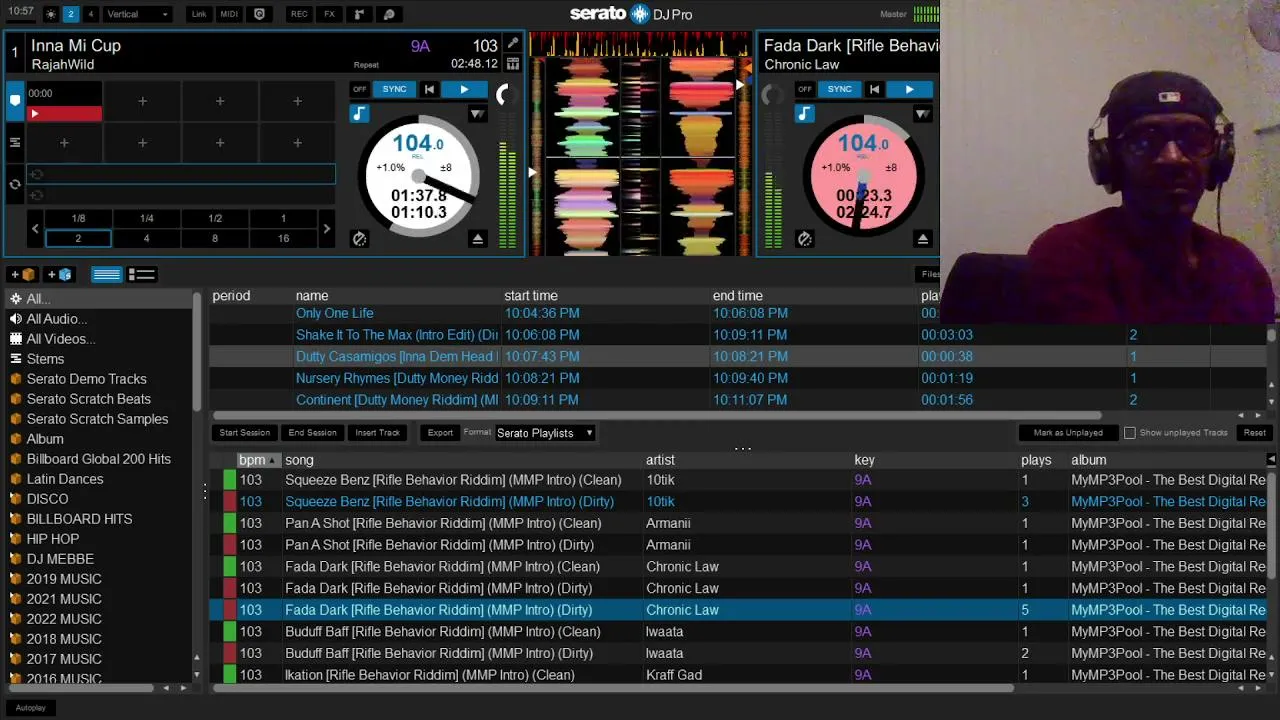This screenshot has height=720, width=1280.
Task: Select the Nursery Rhymes history entry
Action: coord(740,378)
